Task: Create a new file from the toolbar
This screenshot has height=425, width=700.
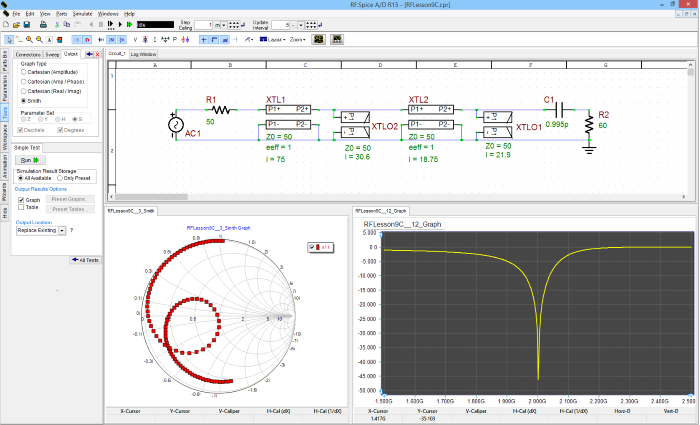Action: click(x=6, y=25)
